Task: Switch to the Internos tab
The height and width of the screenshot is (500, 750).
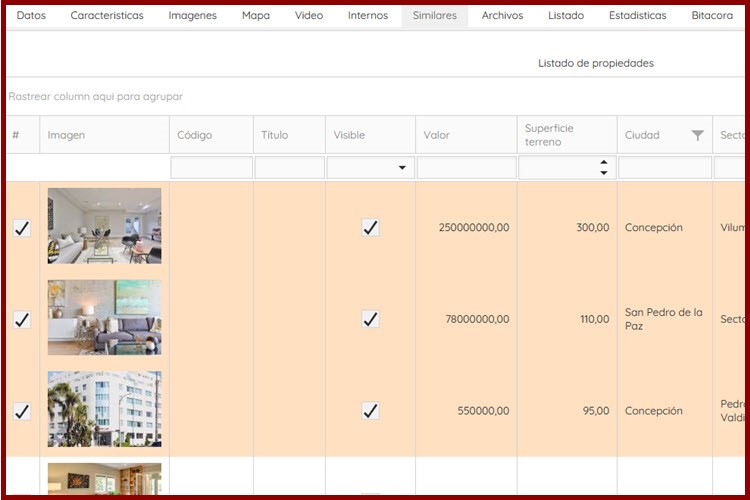Action: pyautogui.click(x=368, y=15)
